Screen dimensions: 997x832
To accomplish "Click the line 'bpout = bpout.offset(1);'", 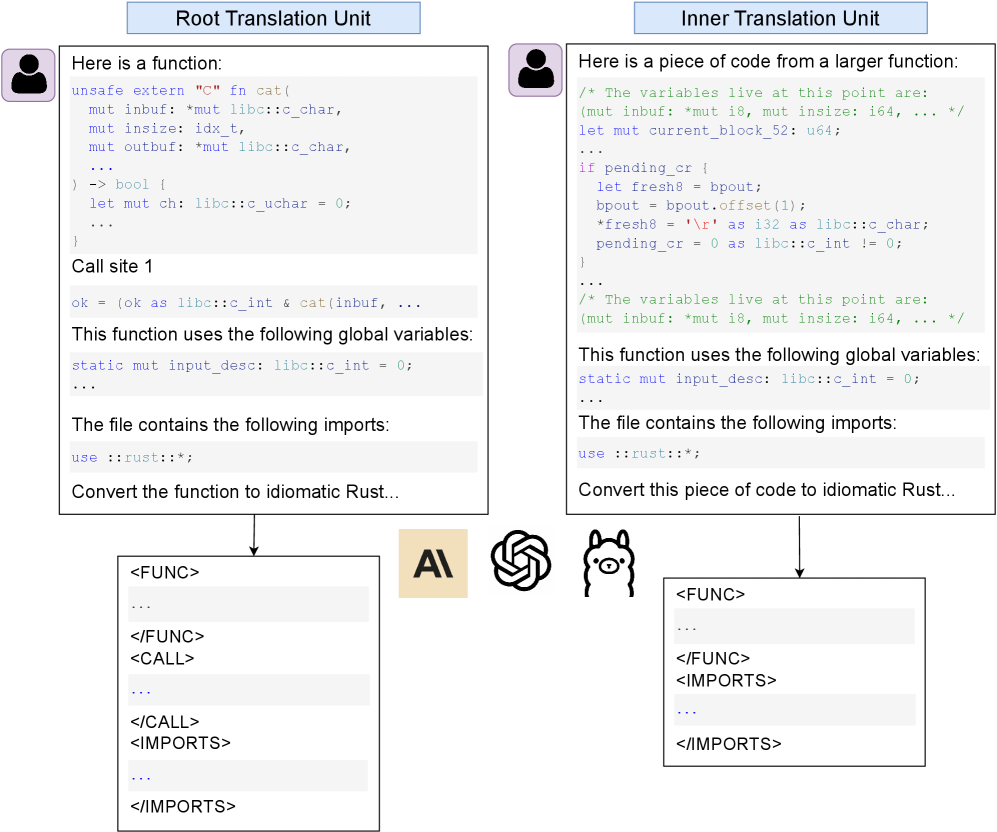I will 701,205.
